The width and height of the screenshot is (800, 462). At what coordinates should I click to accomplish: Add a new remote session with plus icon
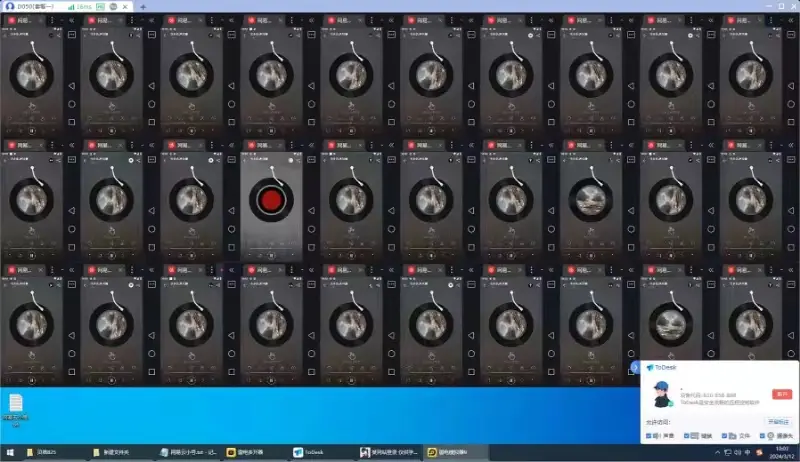point(143,7)
